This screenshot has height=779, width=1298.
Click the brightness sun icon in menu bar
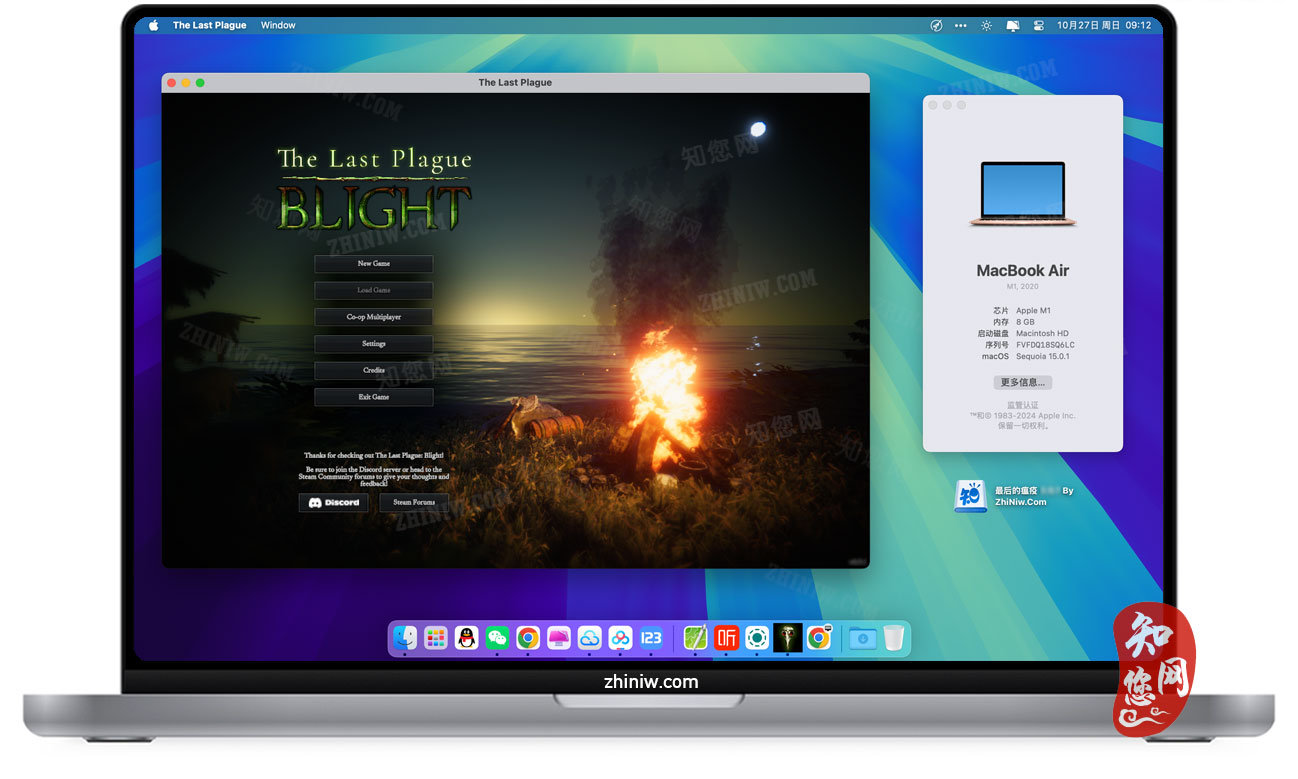(x=986, y=25)
